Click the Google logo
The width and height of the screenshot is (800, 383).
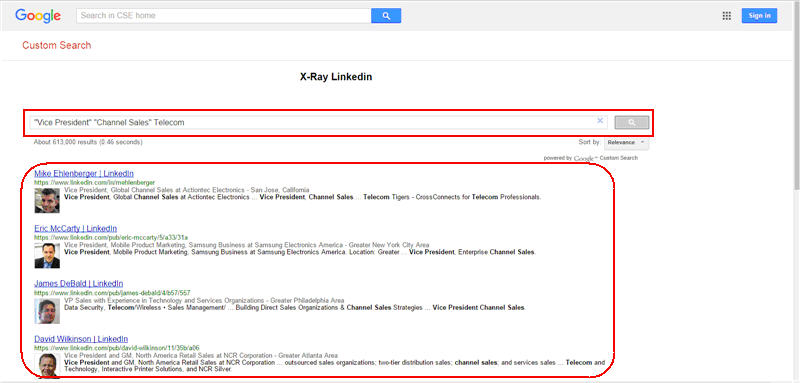pyautogui.click(x=38, y=16)
